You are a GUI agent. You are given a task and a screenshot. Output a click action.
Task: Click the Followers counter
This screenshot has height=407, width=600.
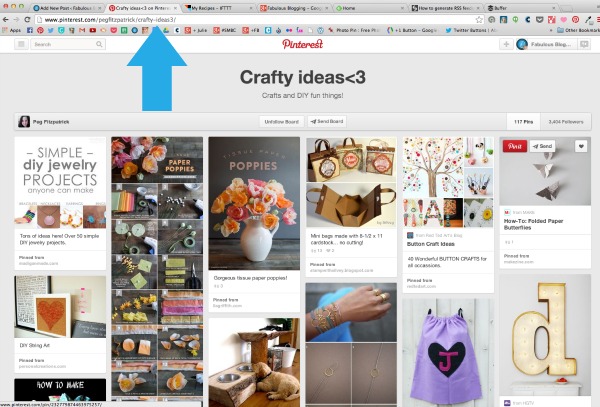[x=566, y=122]
